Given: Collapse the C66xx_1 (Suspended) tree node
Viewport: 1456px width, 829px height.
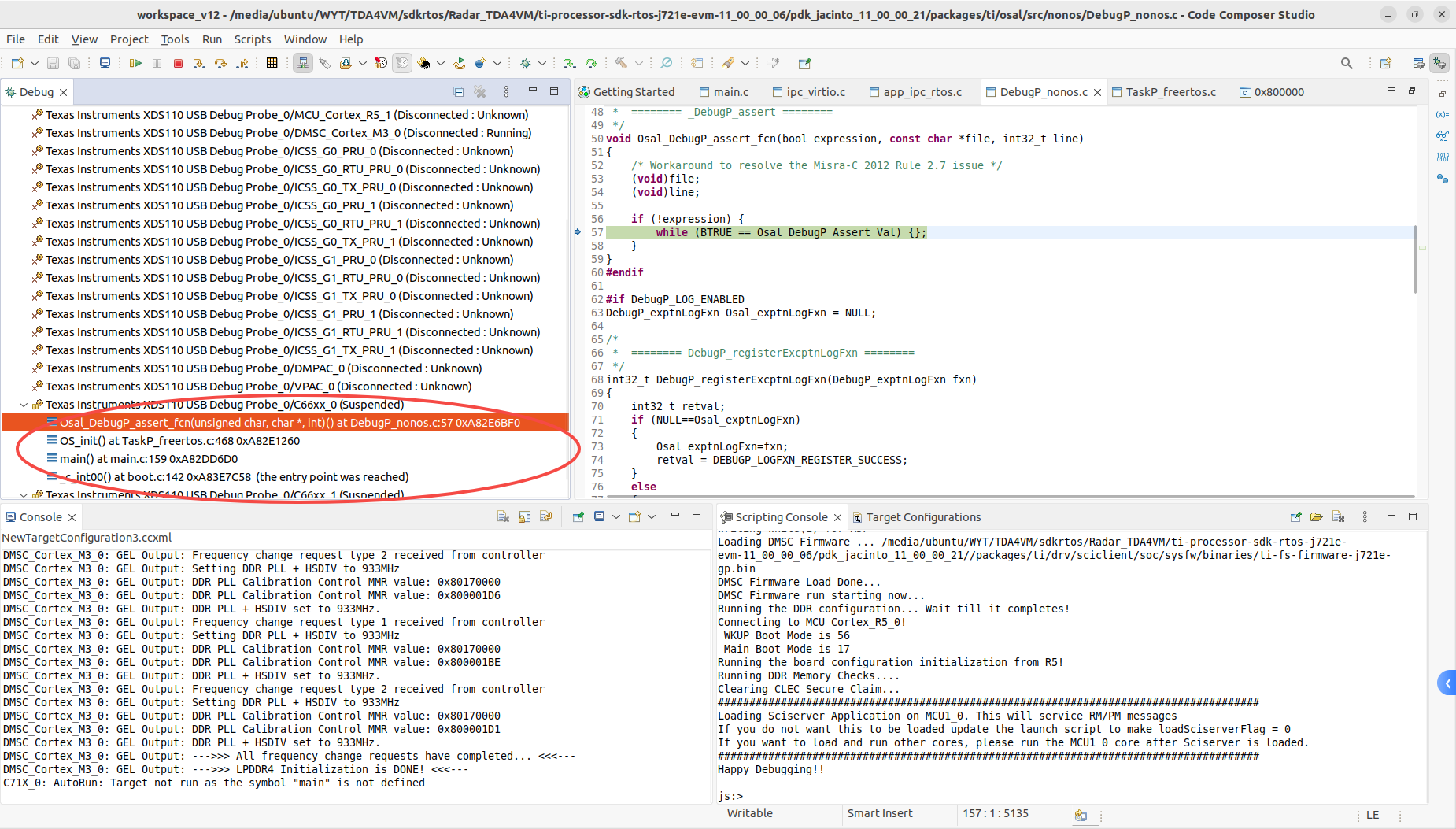Looking at the screenshot, I should 24,494.
